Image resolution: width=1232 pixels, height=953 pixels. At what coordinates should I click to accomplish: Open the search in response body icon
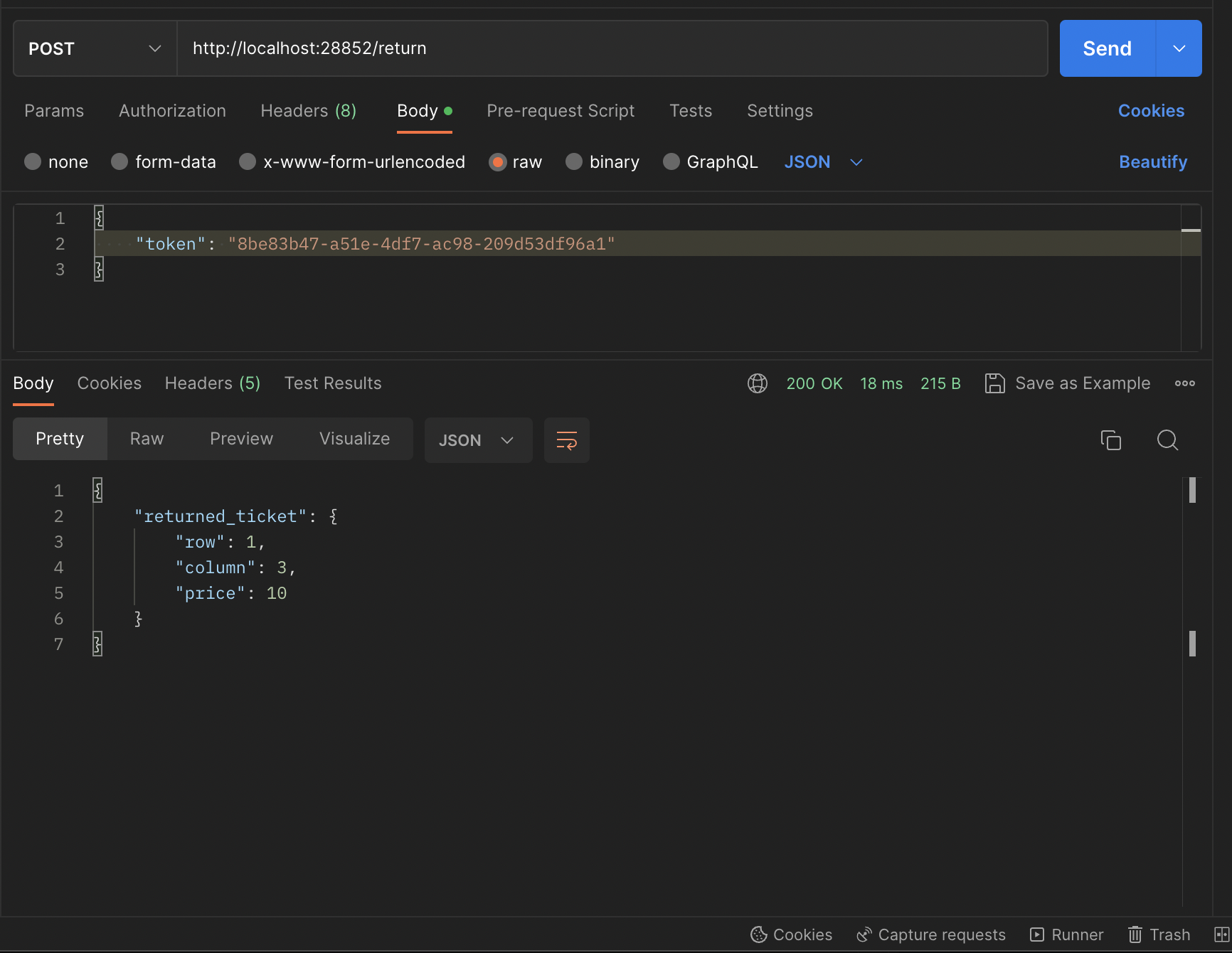pyautogui.click(x=1167, y=440)
